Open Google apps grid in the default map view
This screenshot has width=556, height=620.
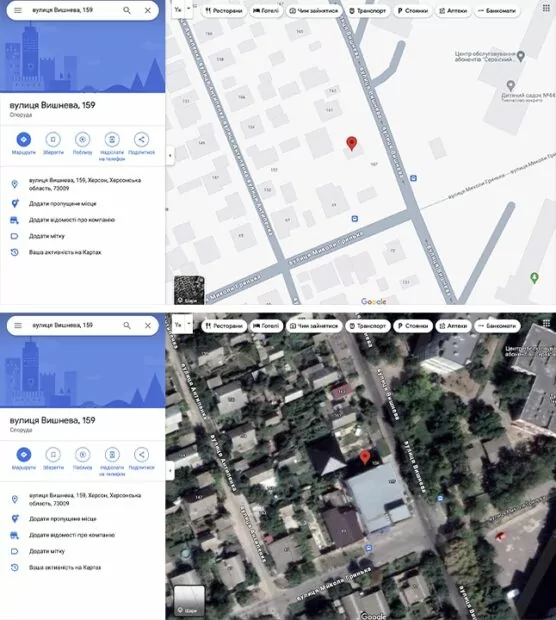coord(546,8)
